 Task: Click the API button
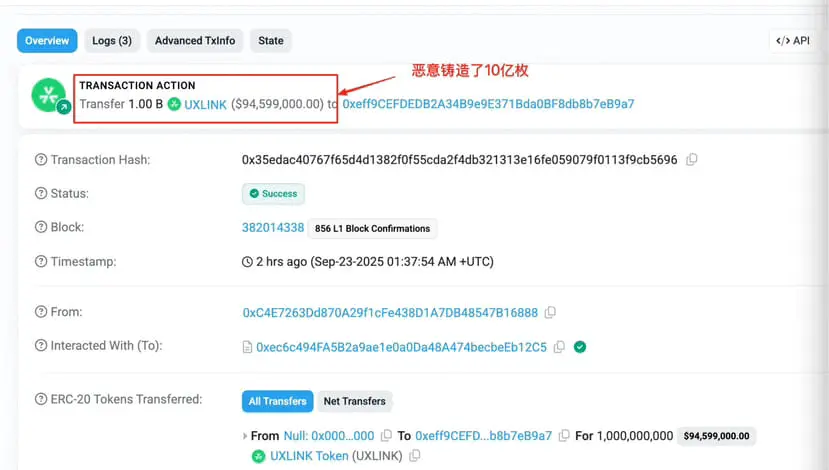[793, 41]
